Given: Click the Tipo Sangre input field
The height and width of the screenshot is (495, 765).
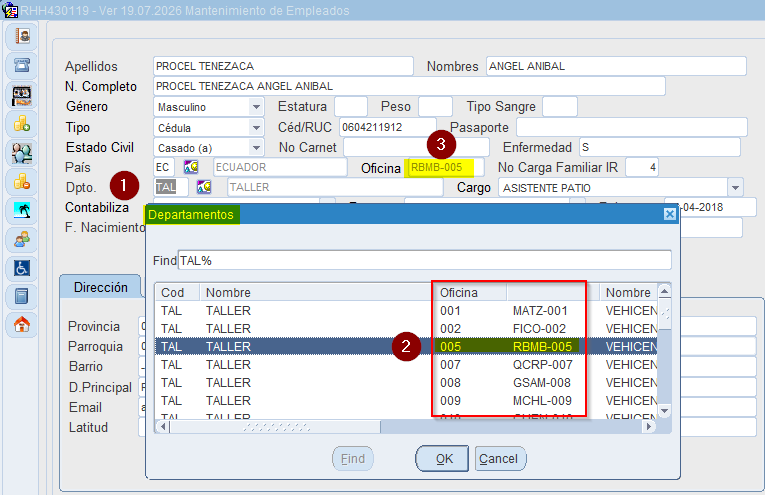Looking at the screenshot, I should click(x=560, y=106).
